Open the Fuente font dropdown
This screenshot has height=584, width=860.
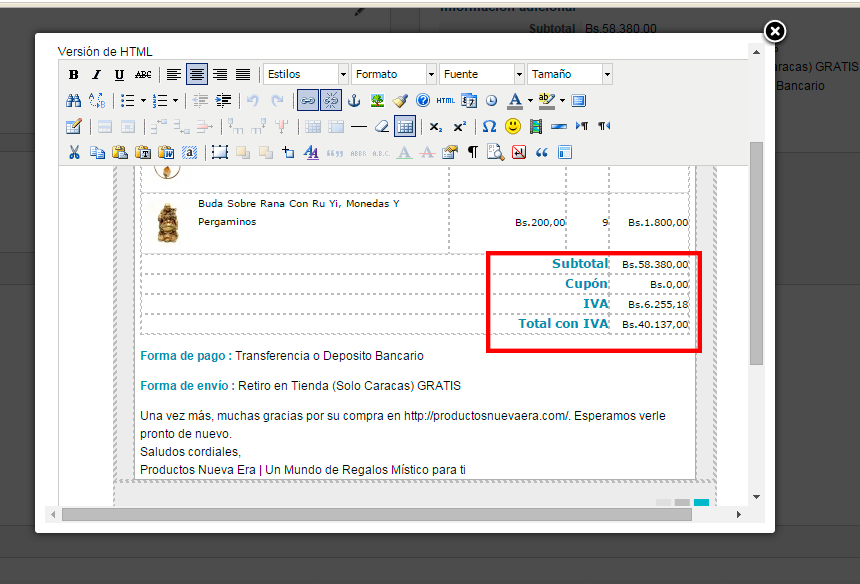pyautogui.click(x=482, y=74)
